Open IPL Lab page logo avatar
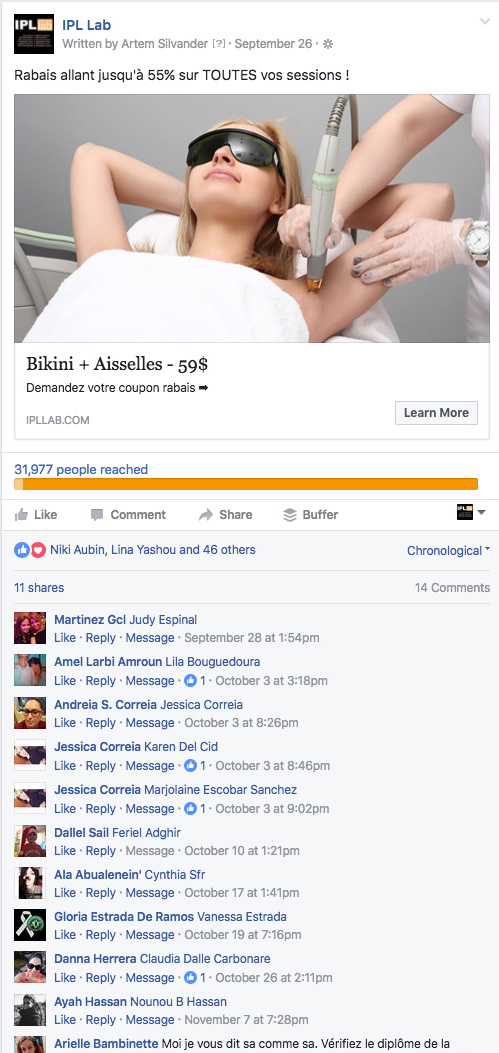This screenshot has width=499, height=1053. [x=34, y=34]
